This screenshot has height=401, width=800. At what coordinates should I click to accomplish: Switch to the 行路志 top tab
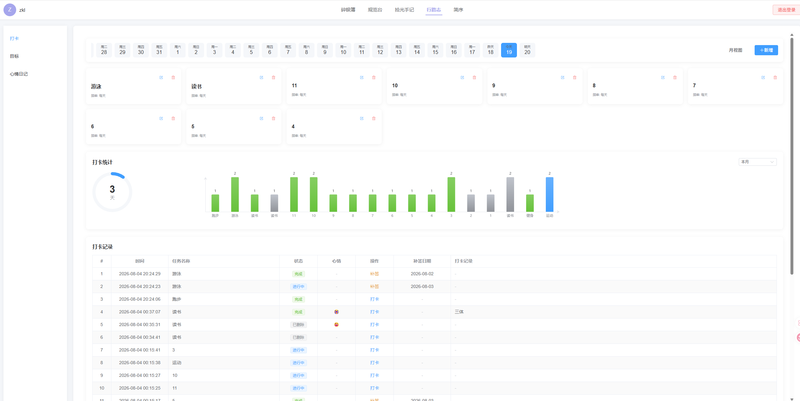point(434,10)
